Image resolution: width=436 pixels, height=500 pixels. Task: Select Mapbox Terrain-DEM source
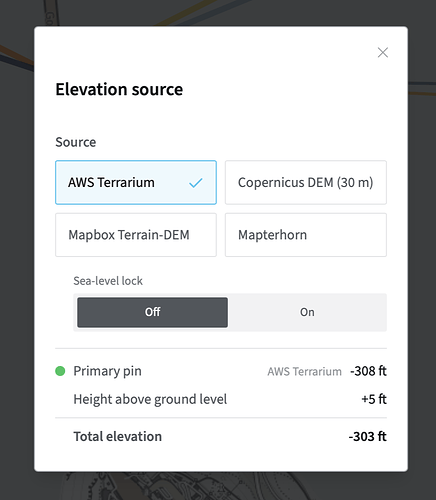pyautogui.click(x=136, y=235)
